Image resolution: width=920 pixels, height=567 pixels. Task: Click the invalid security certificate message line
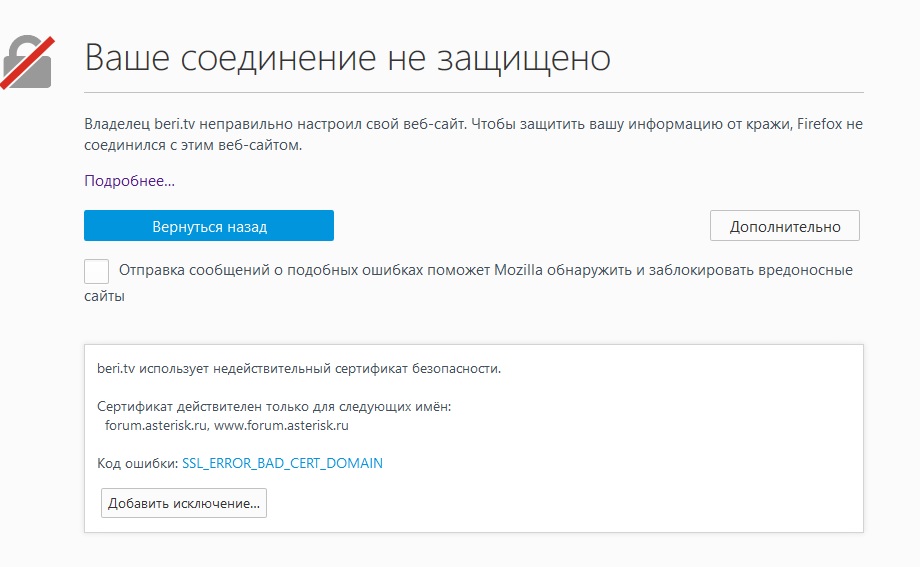(298, 368)
